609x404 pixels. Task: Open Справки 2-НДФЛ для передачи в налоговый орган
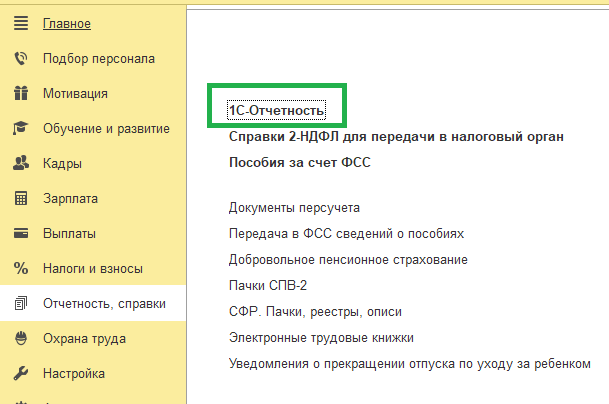(397, 136)
